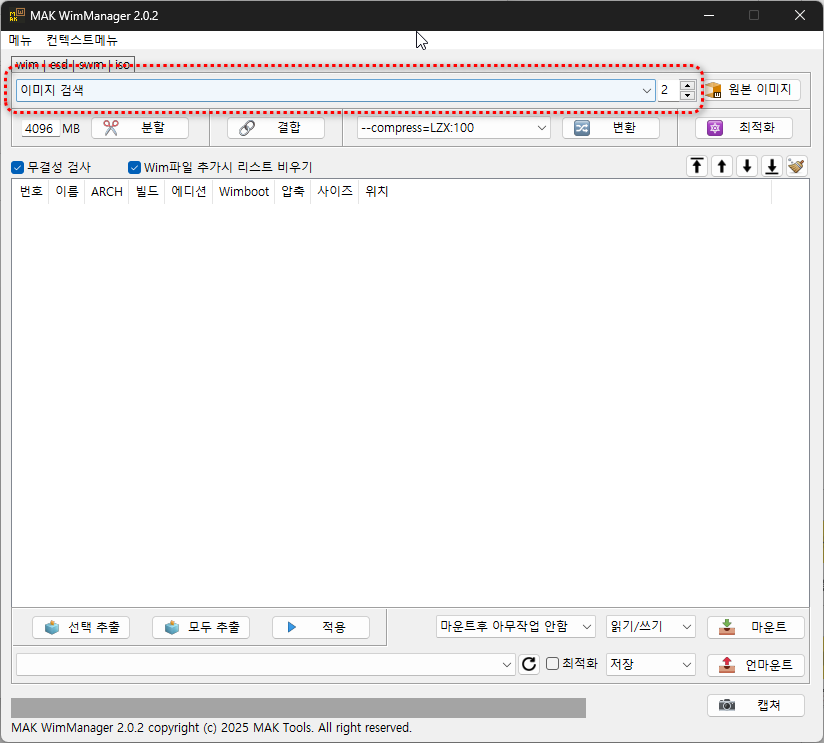Click the 에디션 column header
Viewport: 824px width, 743px height.
(189, 191)
